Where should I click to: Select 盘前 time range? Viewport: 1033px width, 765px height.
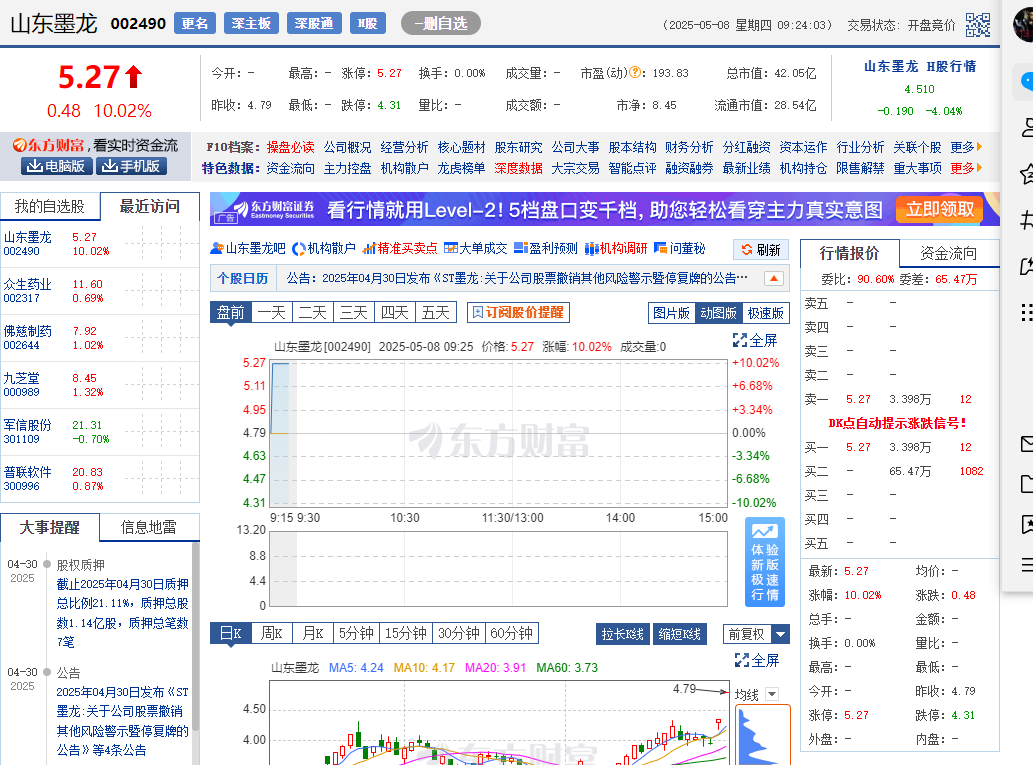(231, 312)
